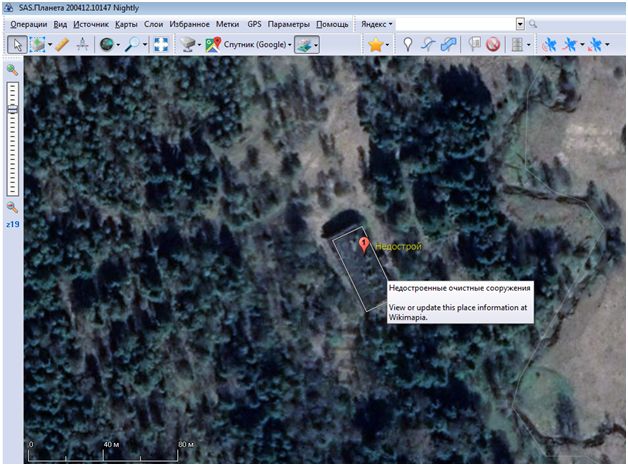Click the tile source drive icon
Viewport: 628px width, 466px height.
click(x=187, y=44)
